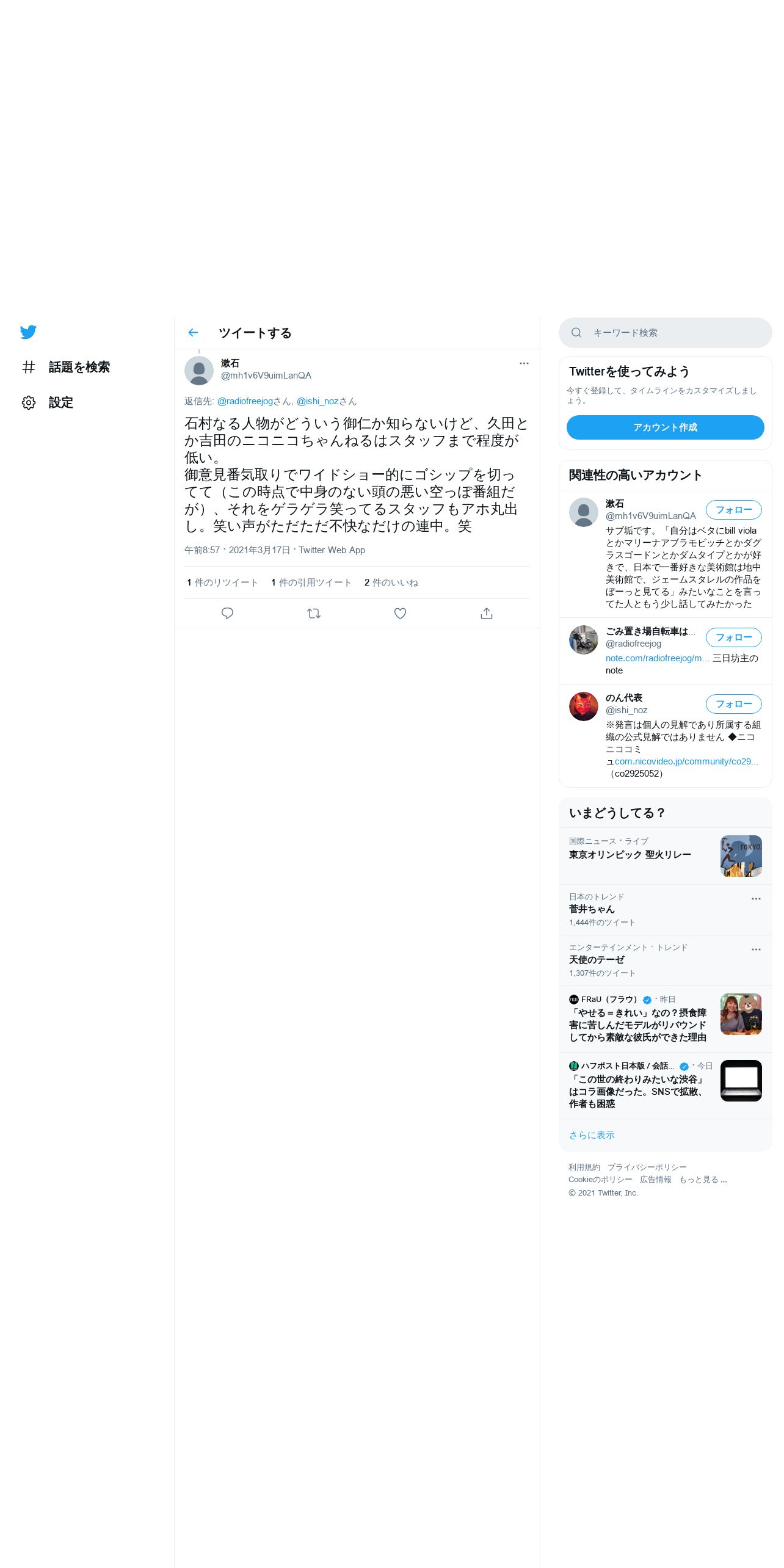Click さらに表示 to show more trends
784x1568 pixels.
[x=592, y=1135]
